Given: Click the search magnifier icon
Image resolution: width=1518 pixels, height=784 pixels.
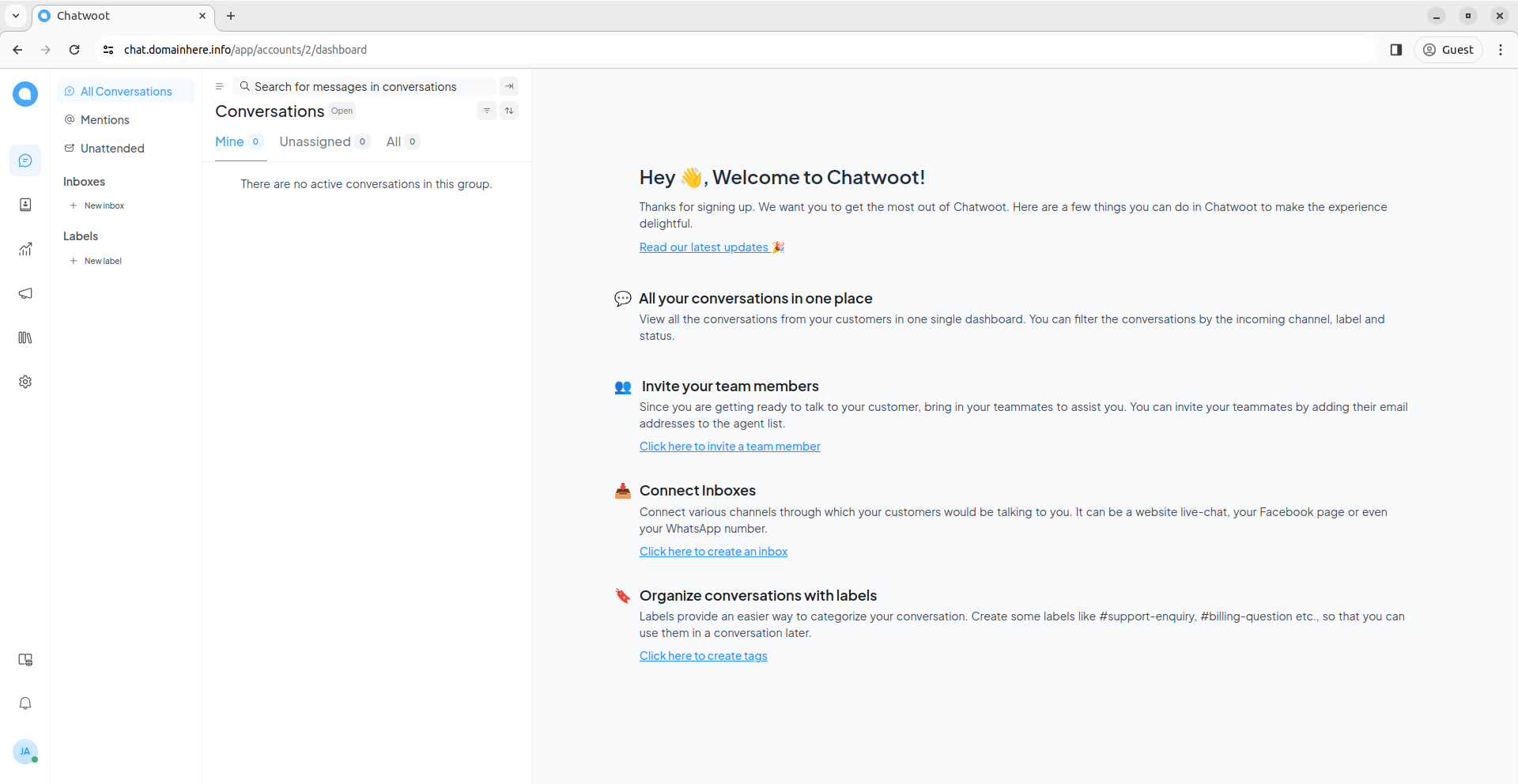Looking at the screenshot, I should (x=245, y=86).
